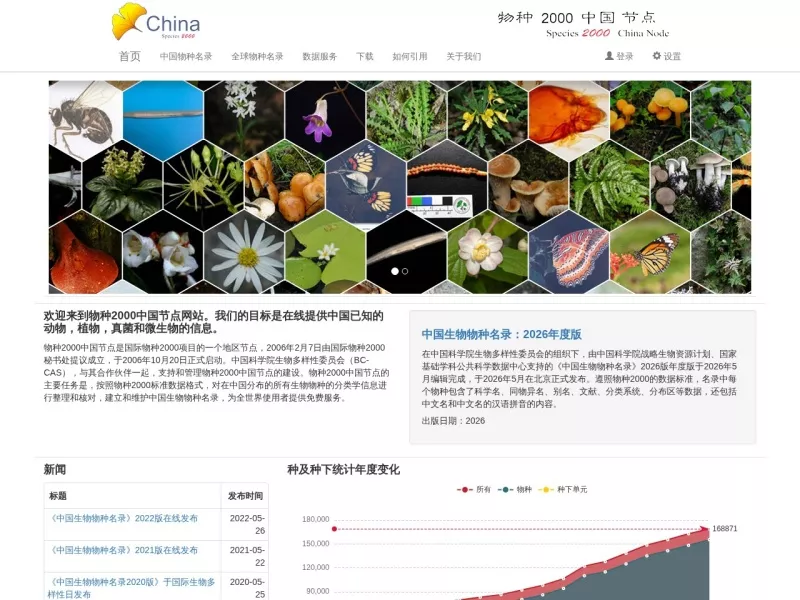Click the 发布时间 column header
Screen dimensions: 800x600
(x=245, y=495)
